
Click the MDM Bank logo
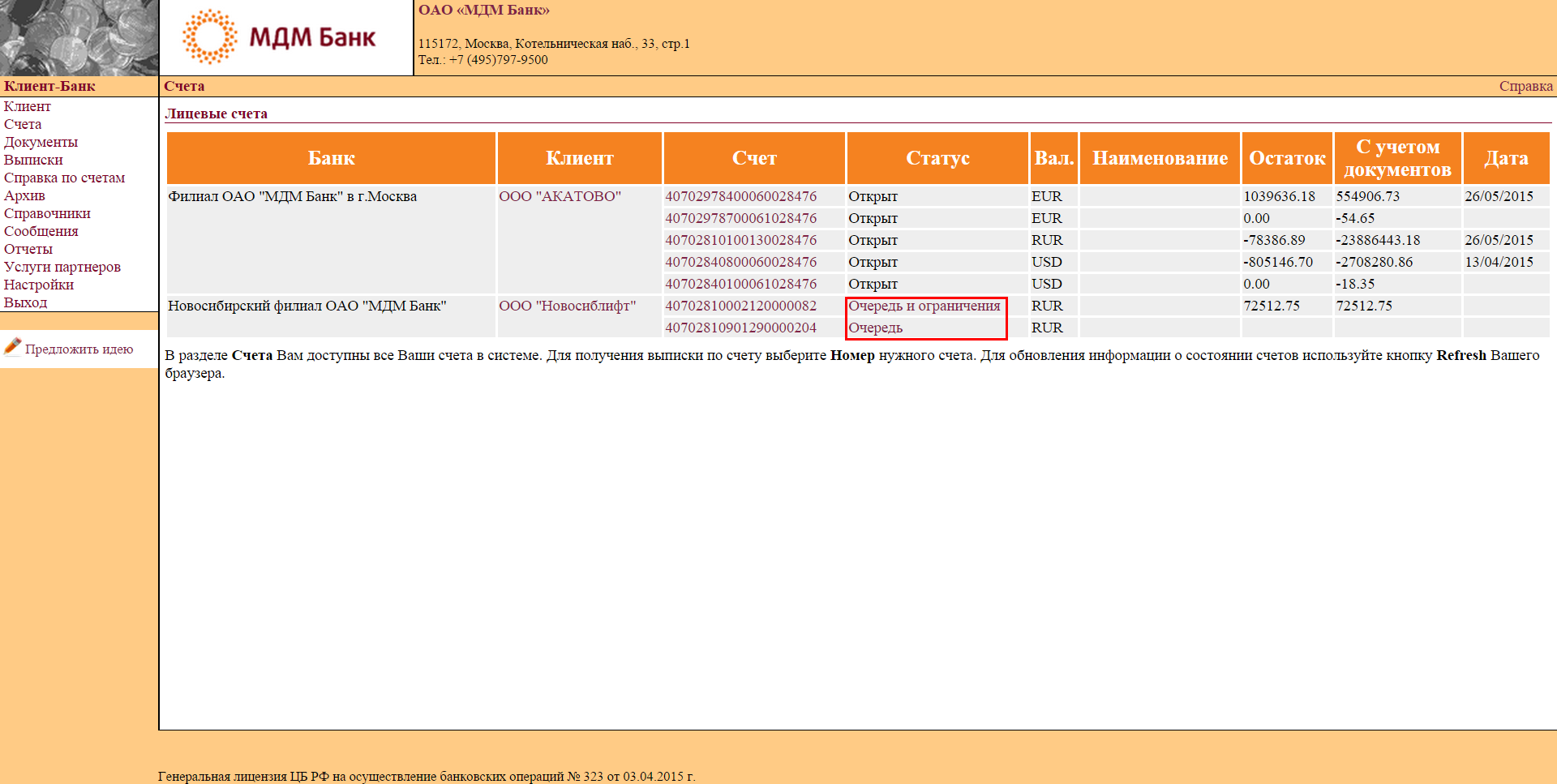279,37
